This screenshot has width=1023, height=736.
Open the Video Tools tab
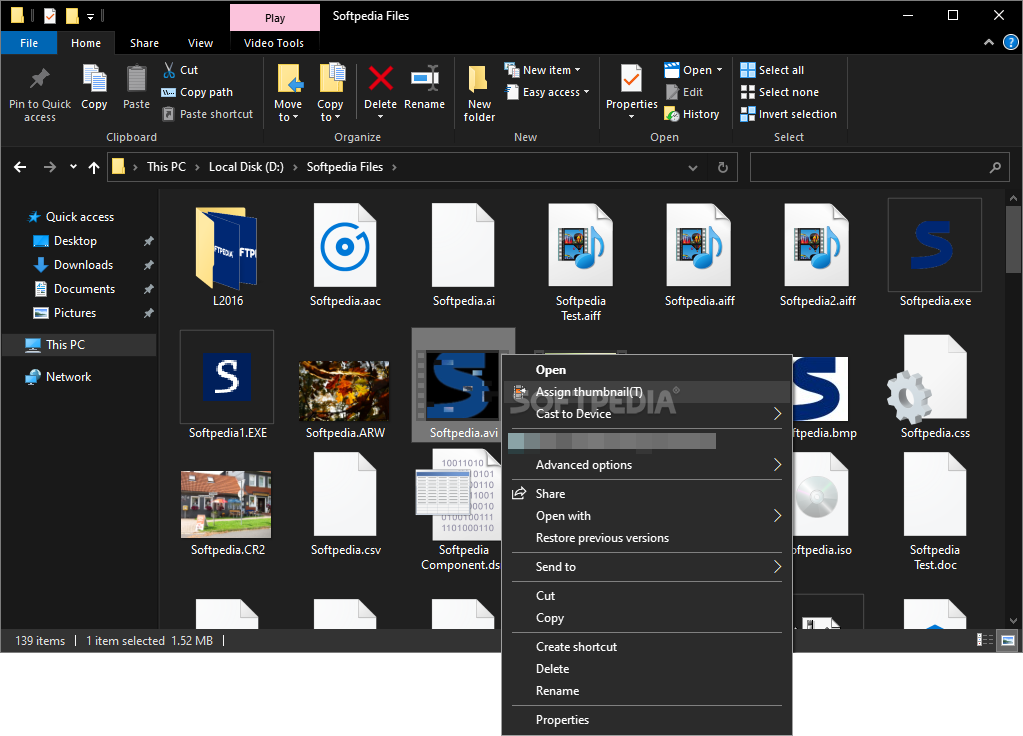(274, 43)
